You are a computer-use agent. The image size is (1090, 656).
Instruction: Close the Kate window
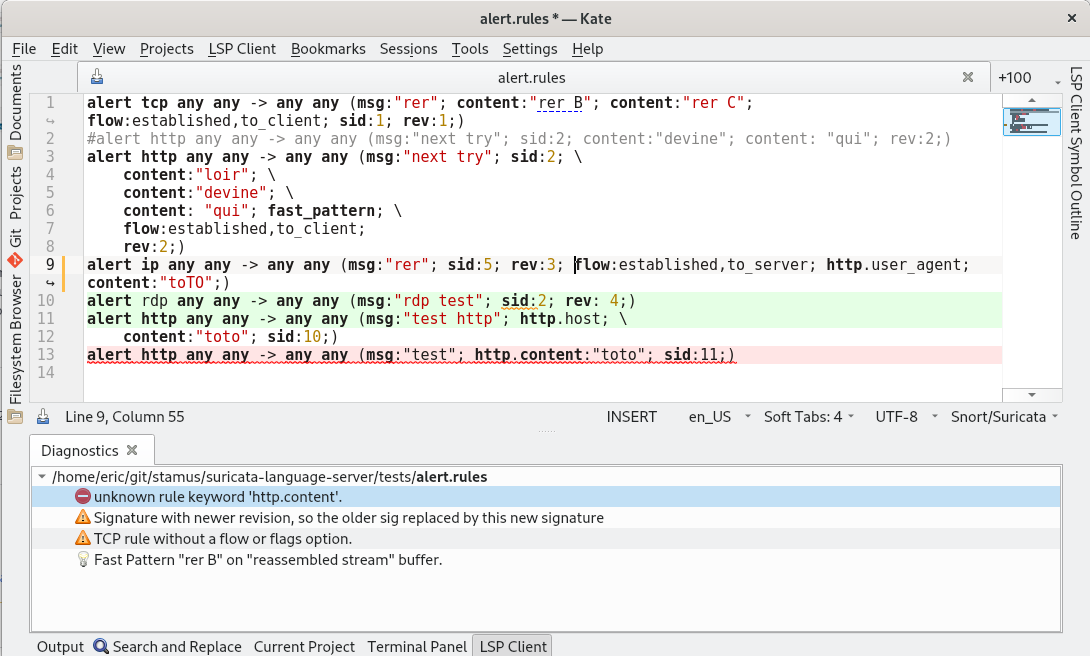tap(1071, 19)
